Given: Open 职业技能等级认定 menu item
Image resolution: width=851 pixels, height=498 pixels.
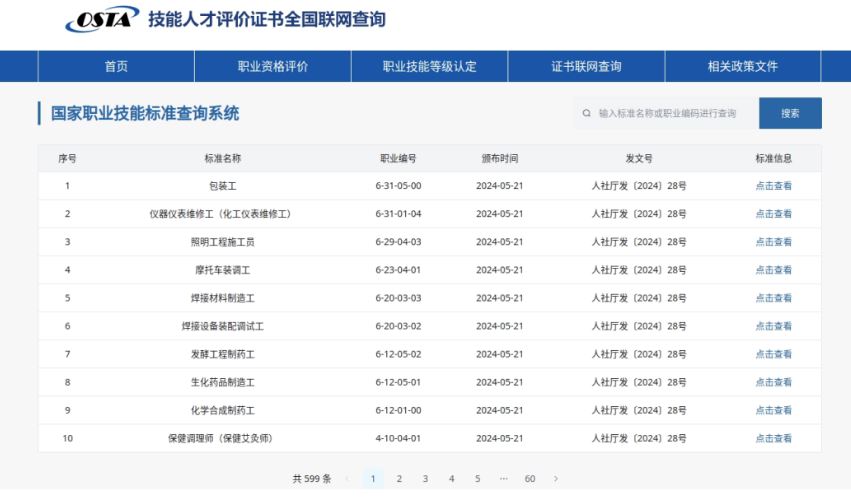Looking at the screenshot, I should click(429, 66).
